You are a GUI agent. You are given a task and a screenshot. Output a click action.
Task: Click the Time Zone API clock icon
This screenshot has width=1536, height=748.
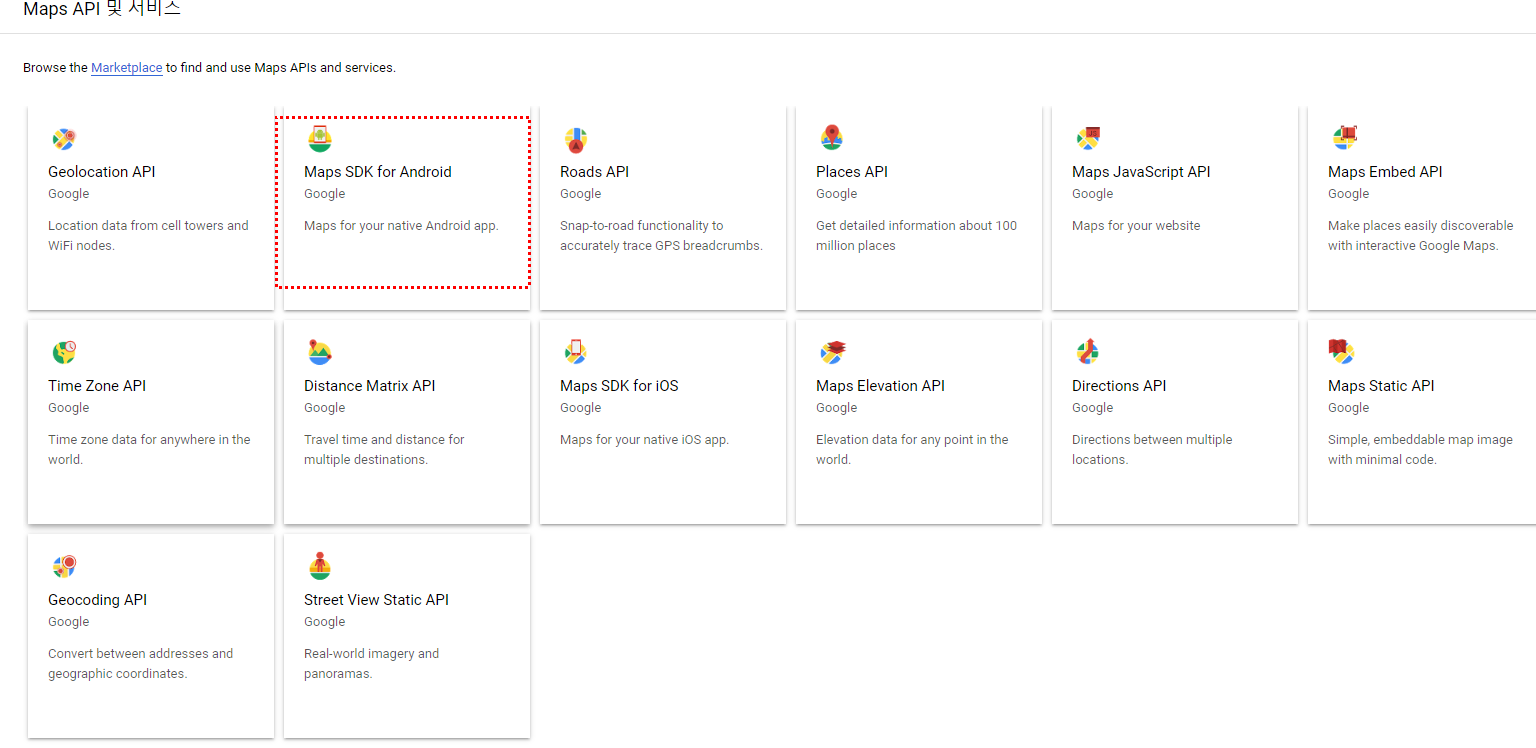pos(64,352)
